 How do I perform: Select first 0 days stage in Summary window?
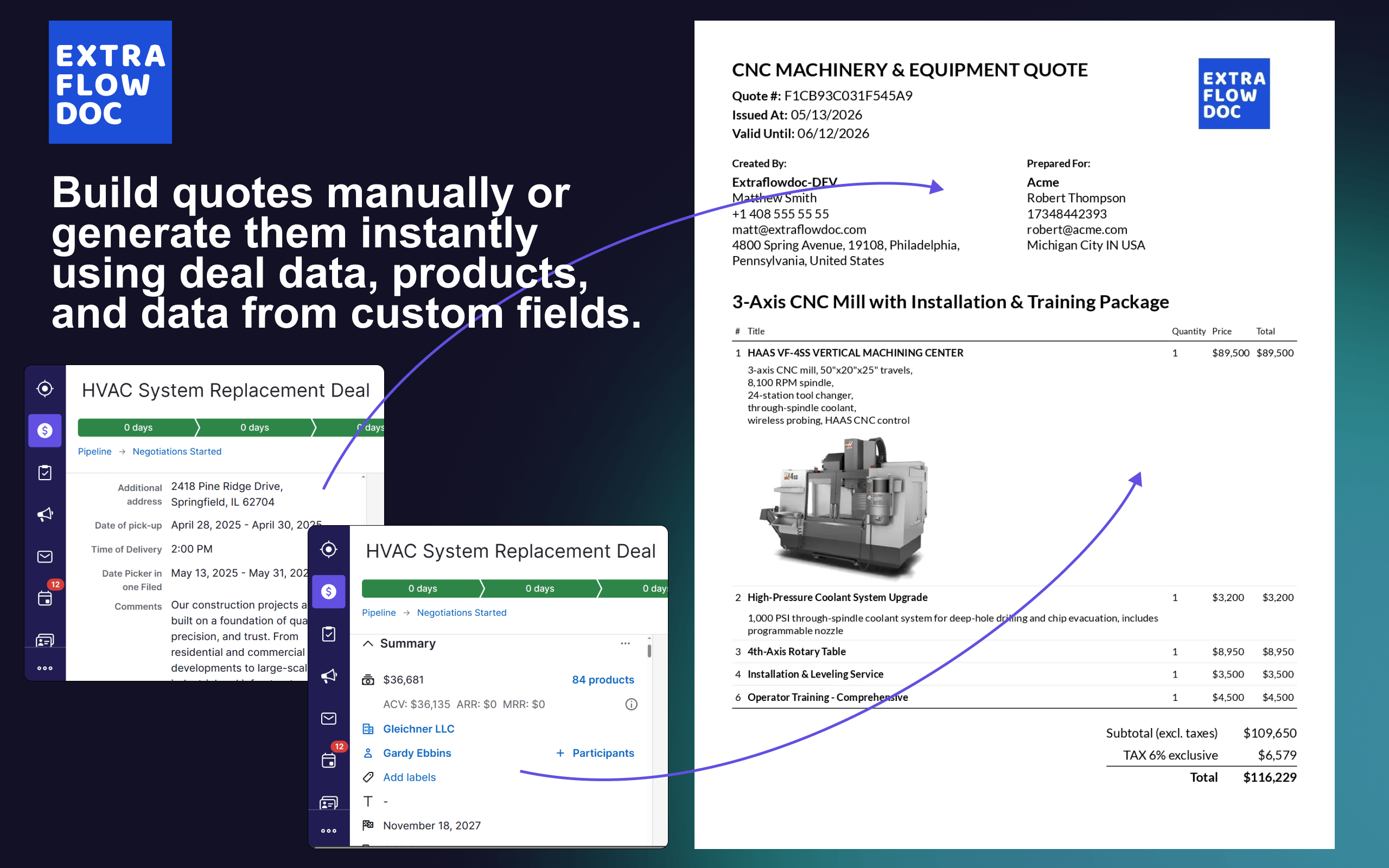point(423,589)
